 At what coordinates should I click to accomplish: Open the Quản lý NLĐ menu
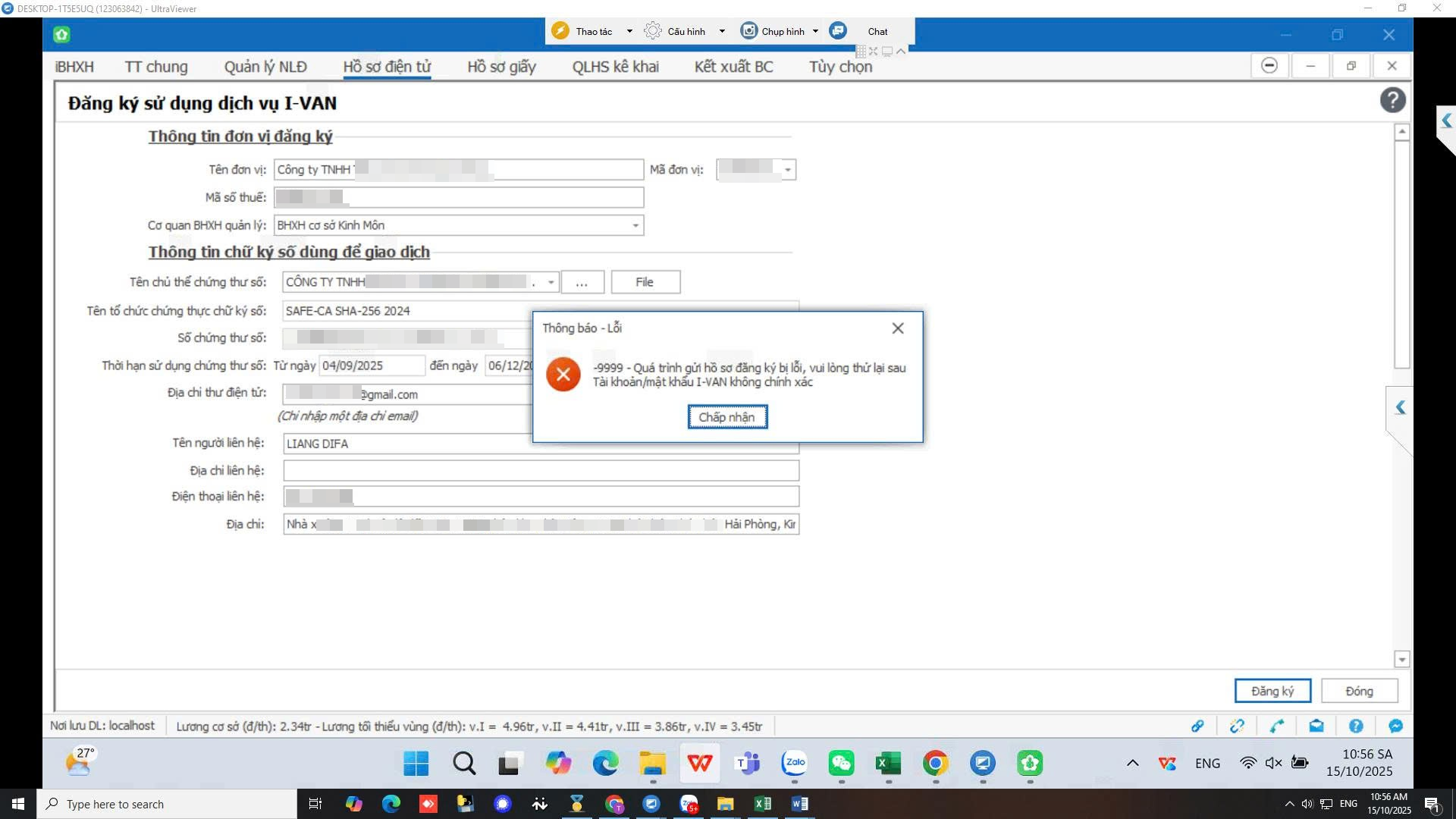(265, 67)
